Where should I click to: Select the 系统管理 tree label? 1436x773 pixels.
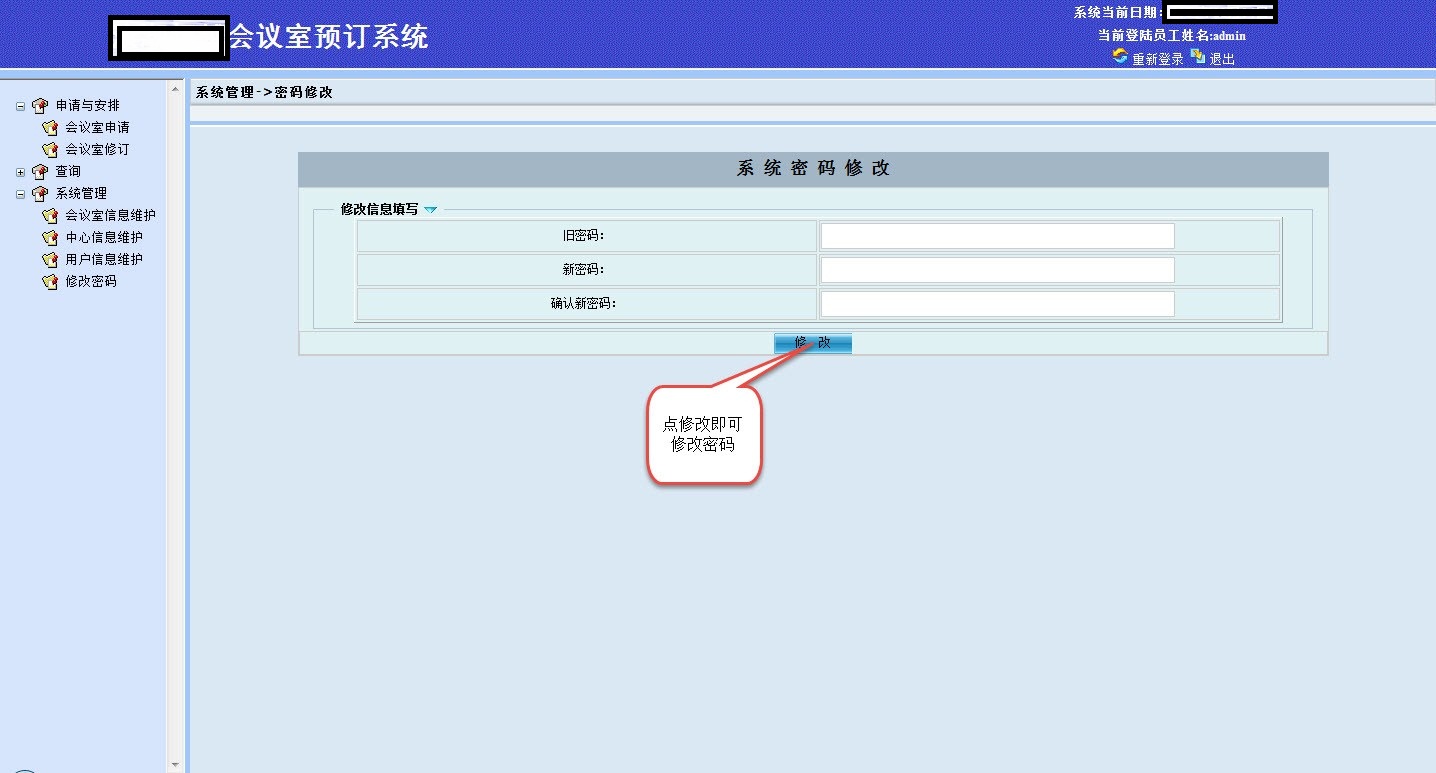[x=81, y=193]
